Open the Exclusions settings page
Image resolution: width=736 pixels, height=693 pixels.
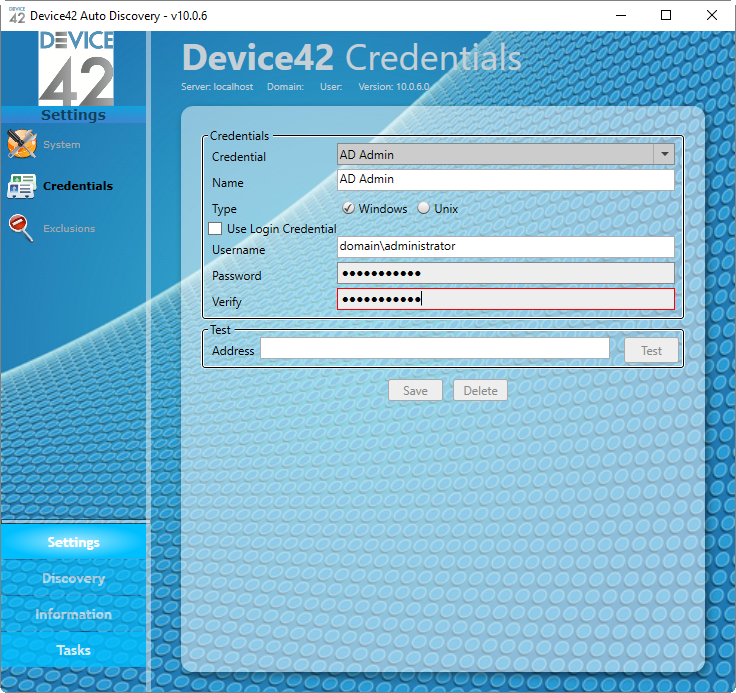pyautogui.click(x=69, y=229)
